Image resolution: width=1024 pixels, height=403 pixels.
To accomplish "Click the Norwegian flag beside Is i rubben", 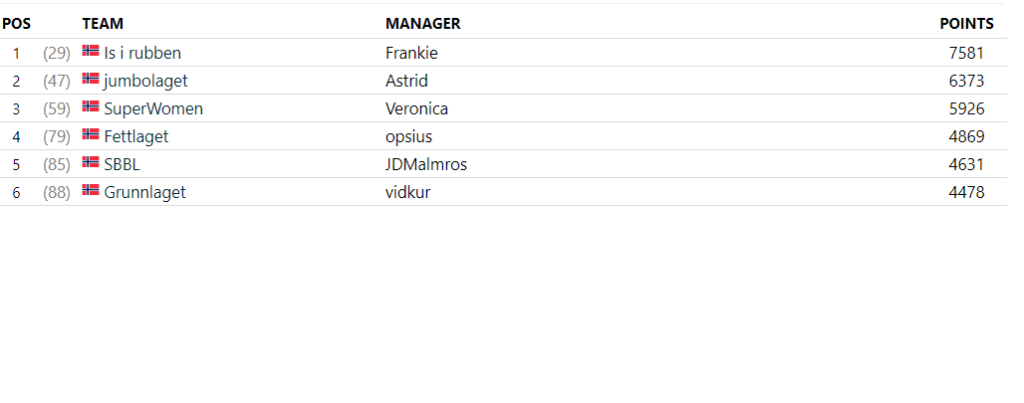I will coord(90,51).
